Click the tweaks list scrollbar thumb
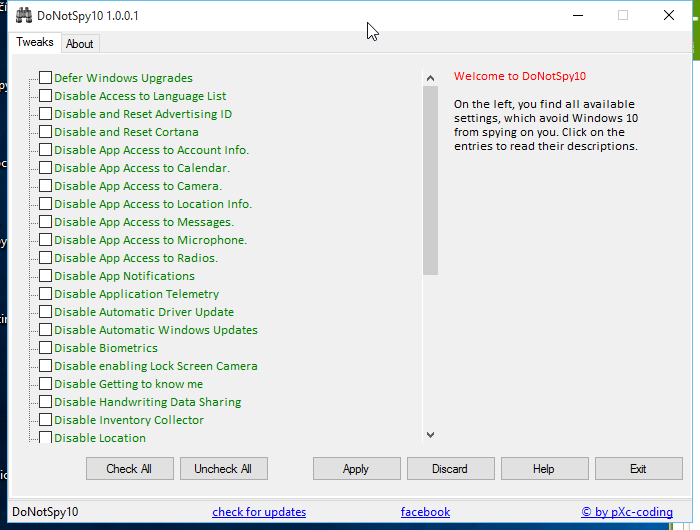700x530 pixels. tap(430, 180)
